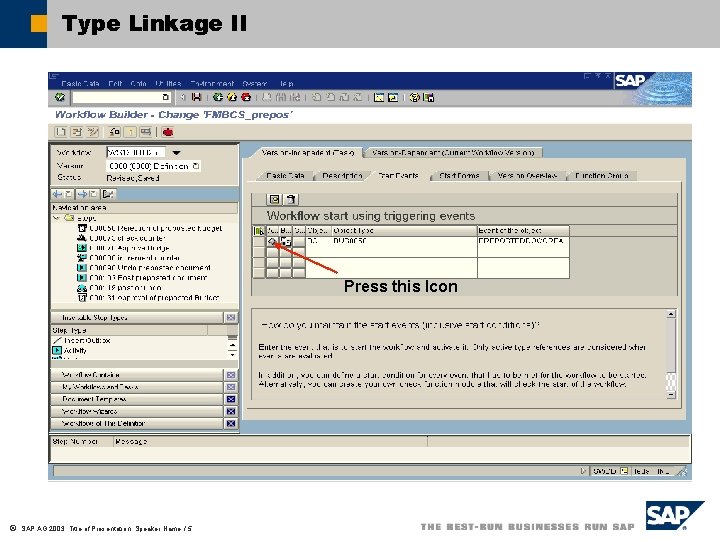This screenshot has width=720, height=540.
Task: Click the Create shortcut icon
Action: (393, 97)
